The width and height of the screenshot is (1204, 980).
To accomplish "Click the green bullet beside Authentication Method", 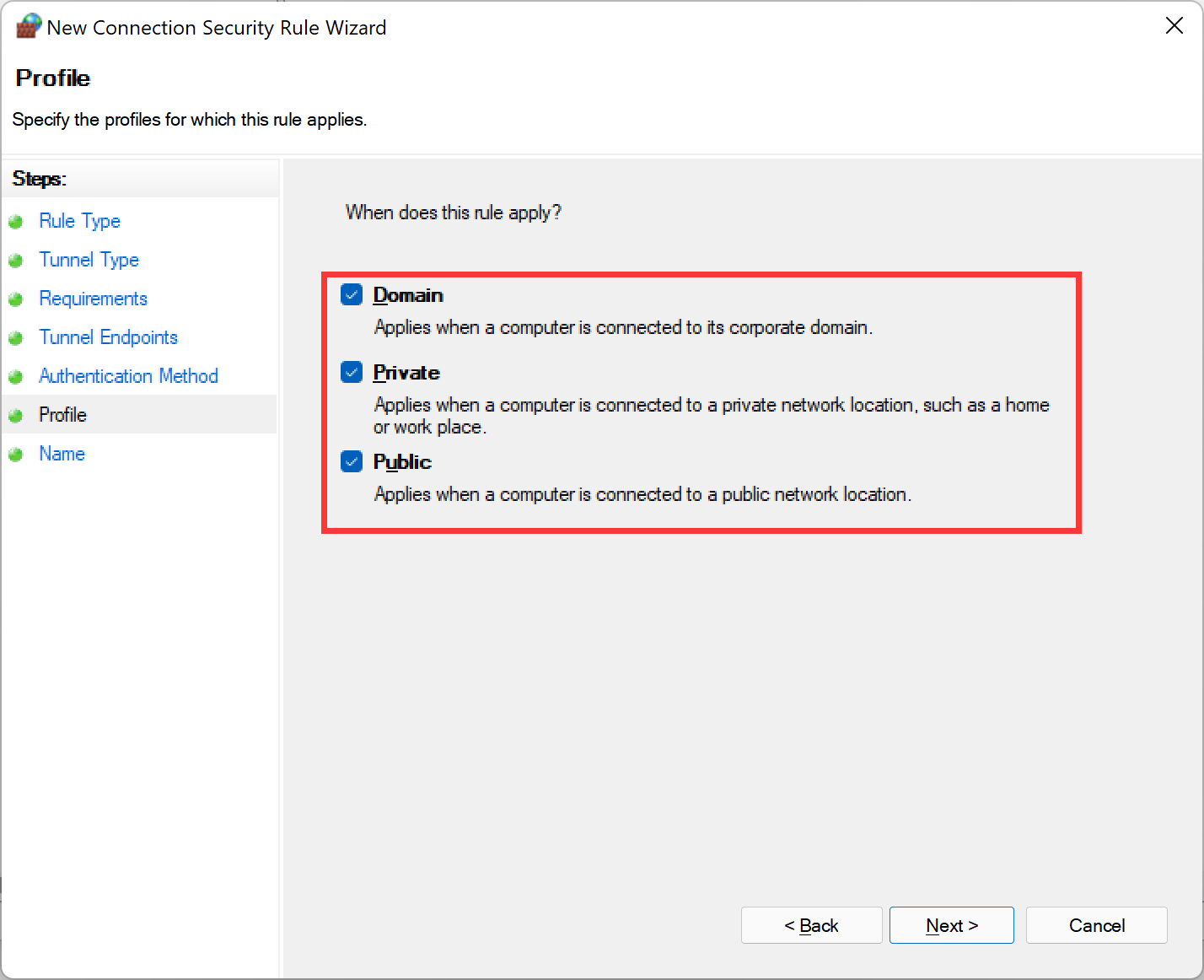I will pyautogui.click(x=15, y=377).
